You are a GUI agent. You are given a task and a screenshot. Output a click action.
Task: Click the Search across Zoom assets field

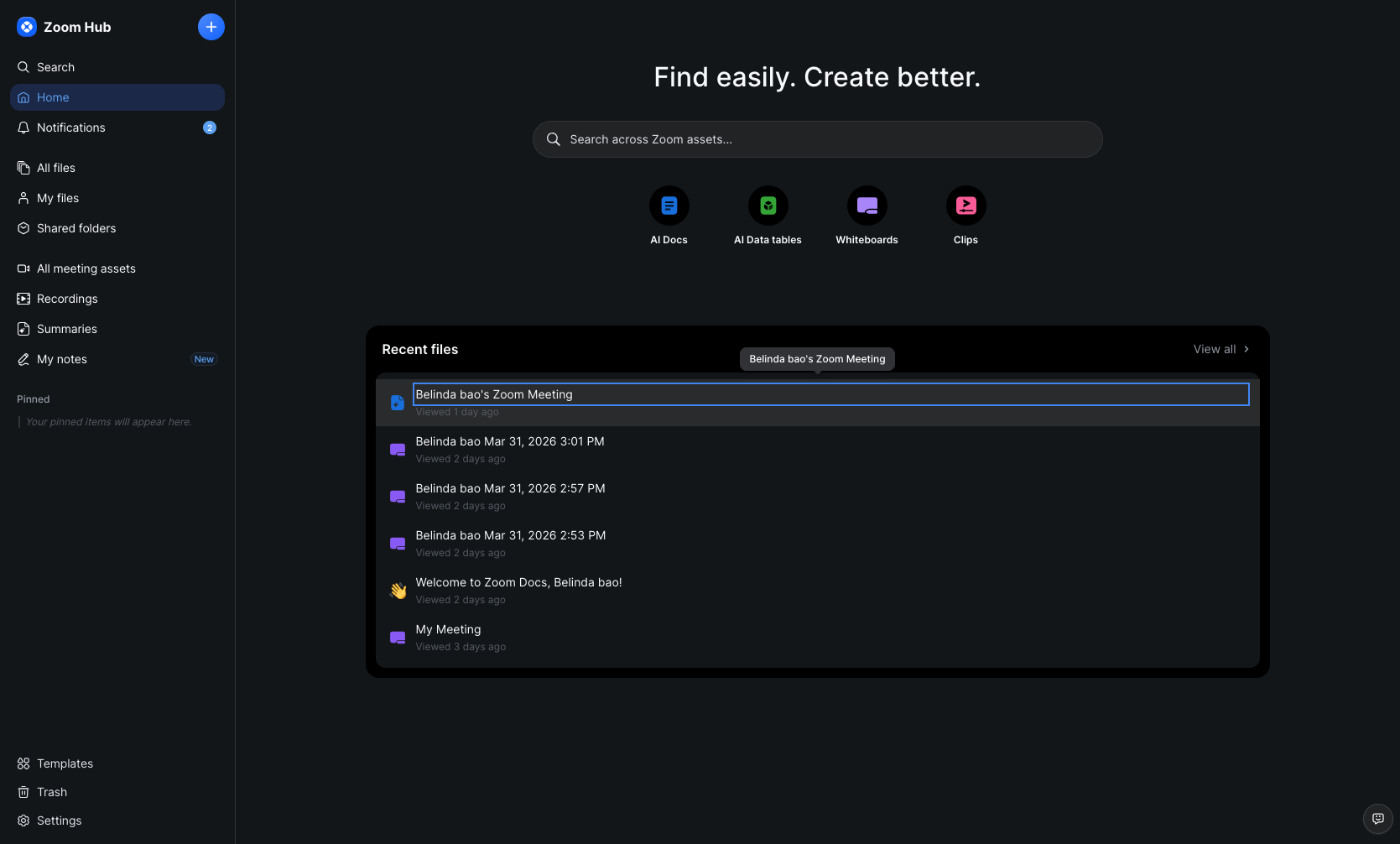point(818,139)
